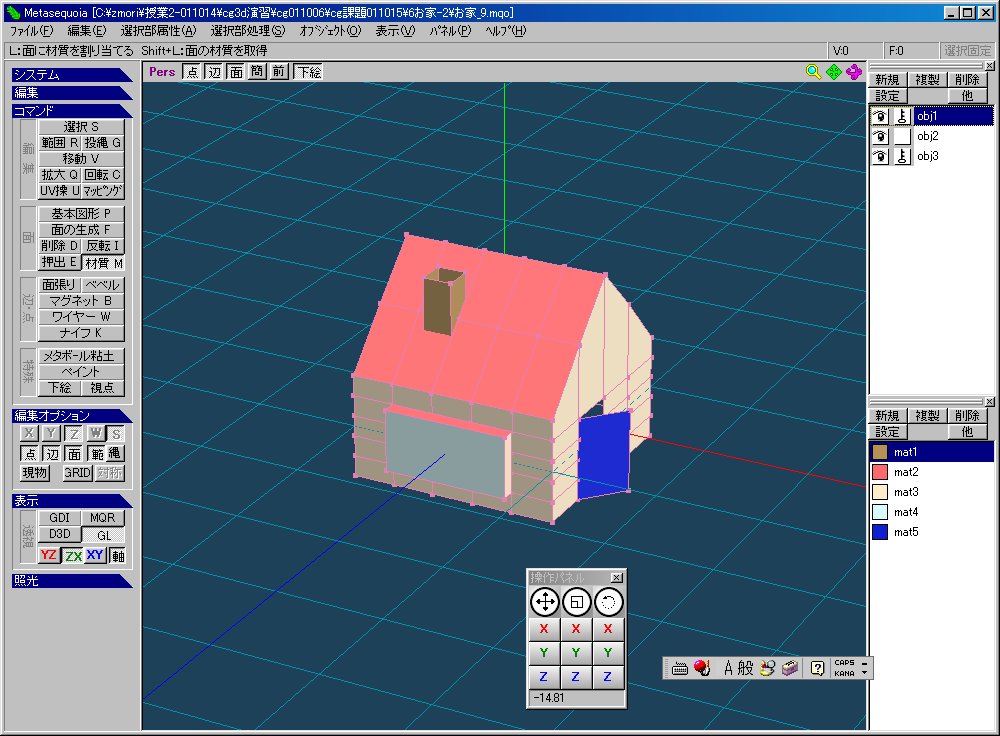This screenshot has height=736, width=1000.
Task: Collapse the コマンド panel section header
Action: 72,110
